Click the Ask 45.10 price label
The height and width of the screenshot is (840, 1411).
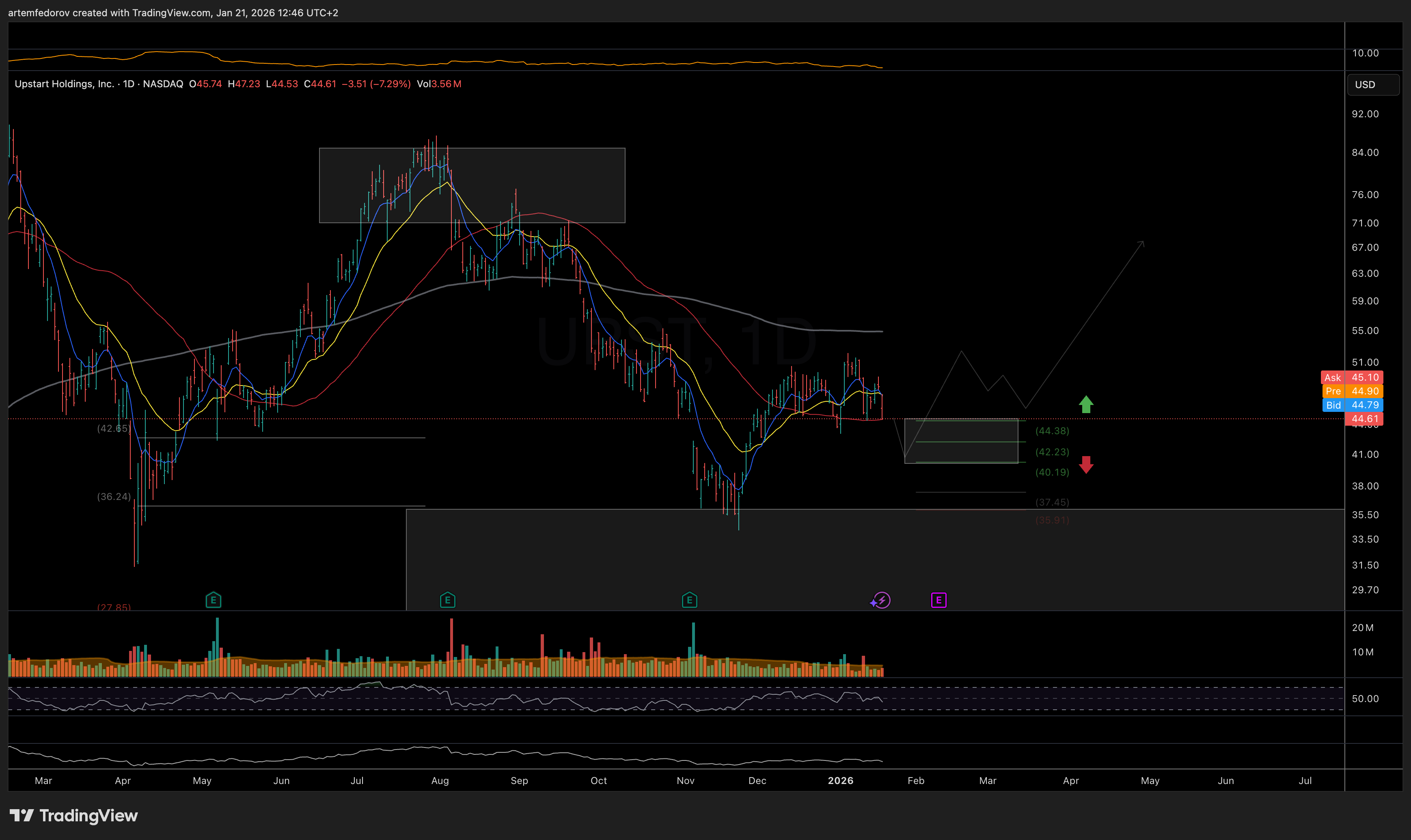coord(1352,377)
